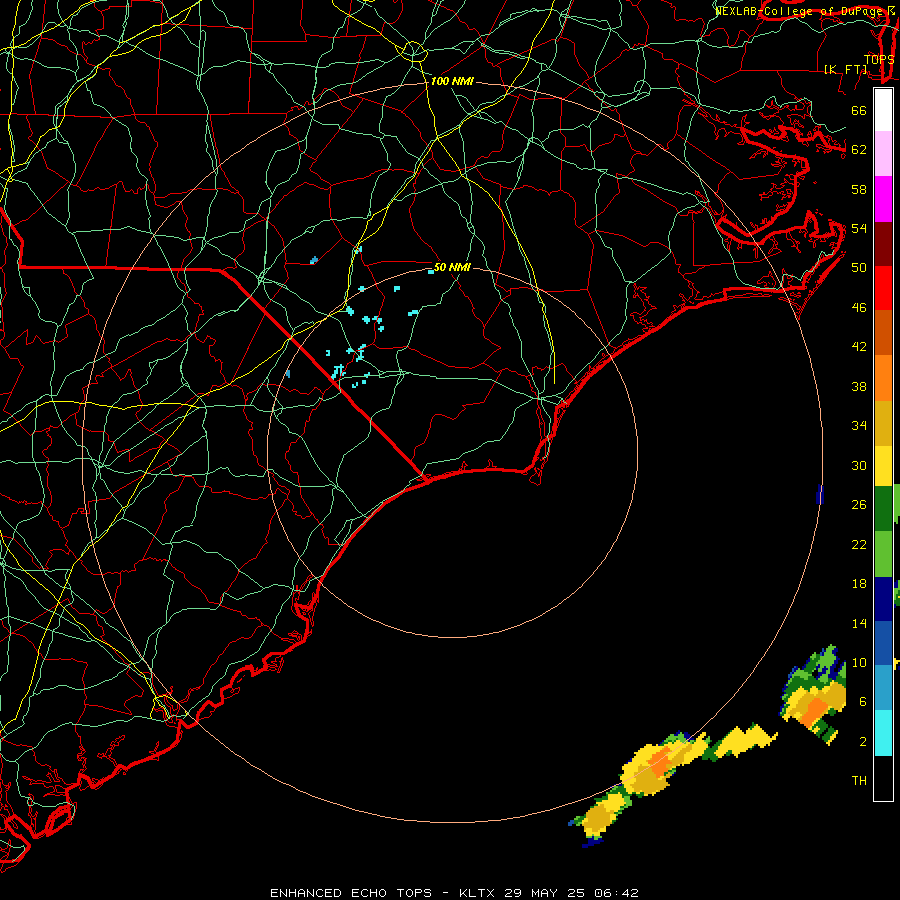Pick the bright orange legend swatch
This screenshot has height=900, width=900.
click(883, 377)
